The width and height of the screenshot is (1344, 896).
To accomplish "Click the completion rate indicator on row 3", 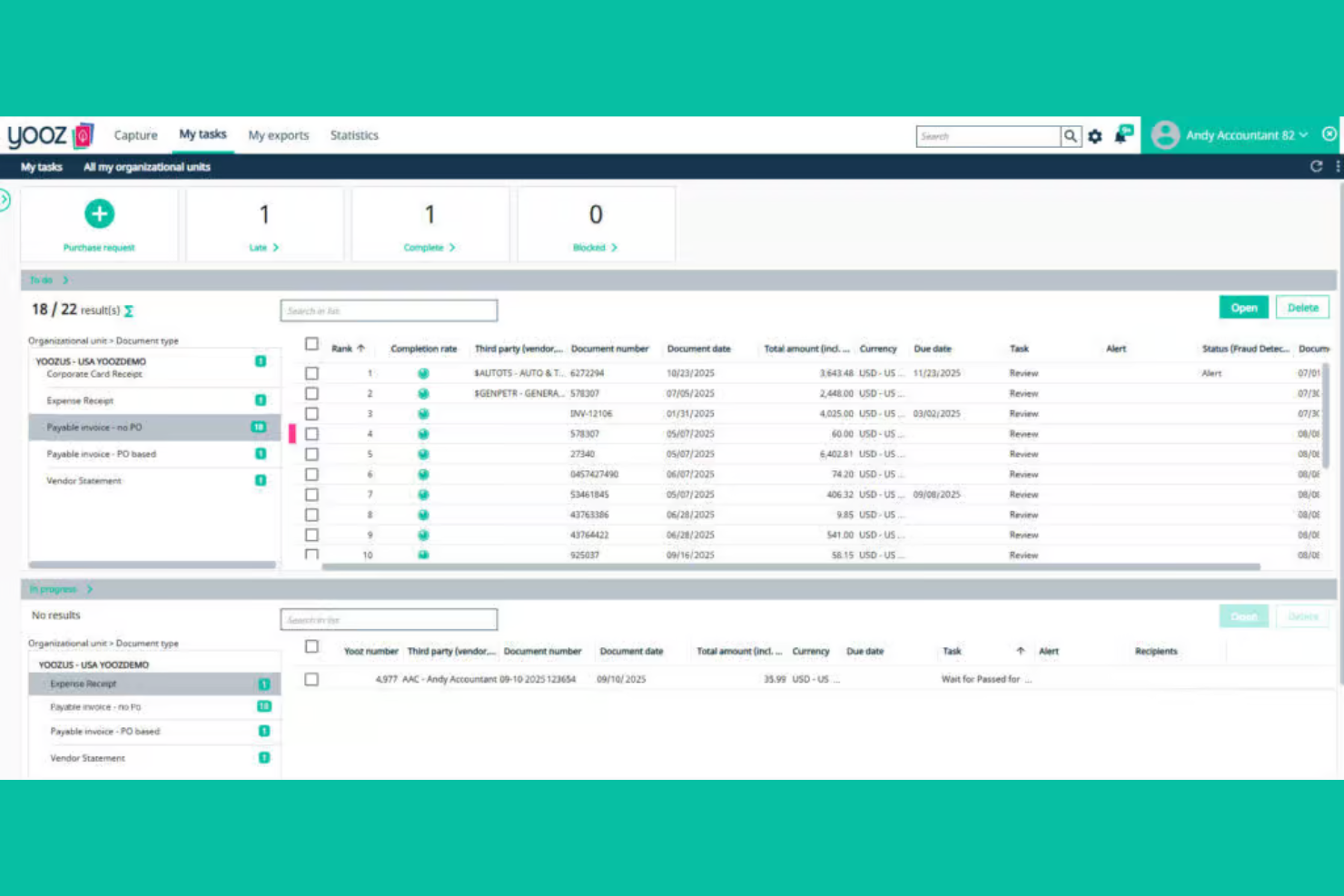I will [422, 413].
